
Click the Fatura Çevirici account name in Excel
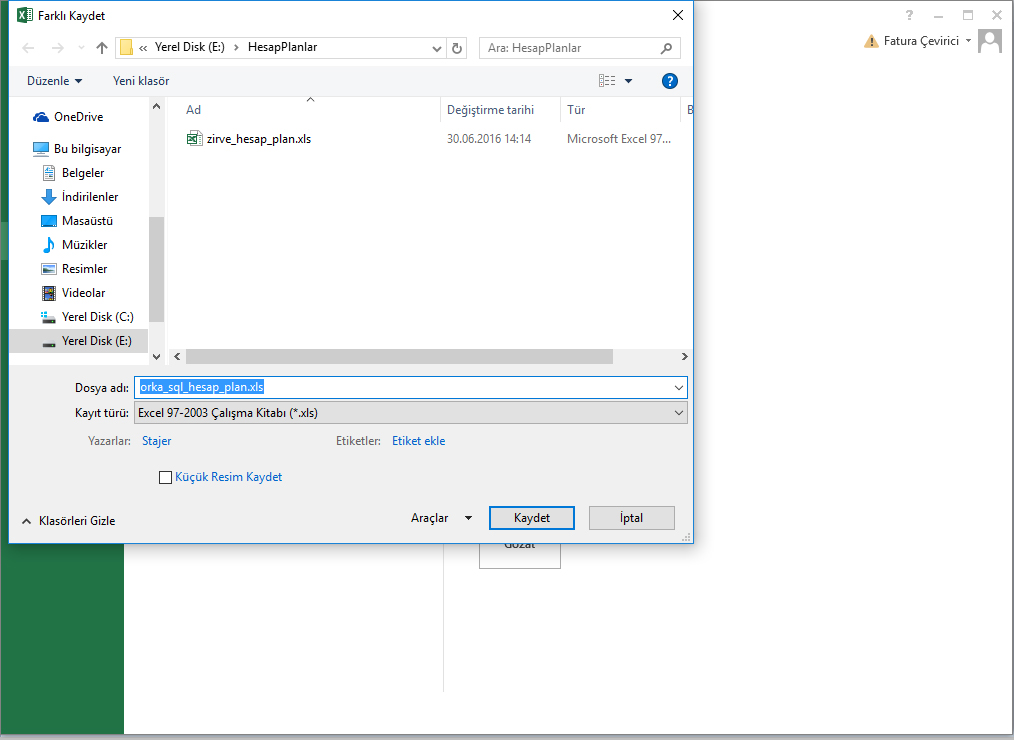point(921,41)
